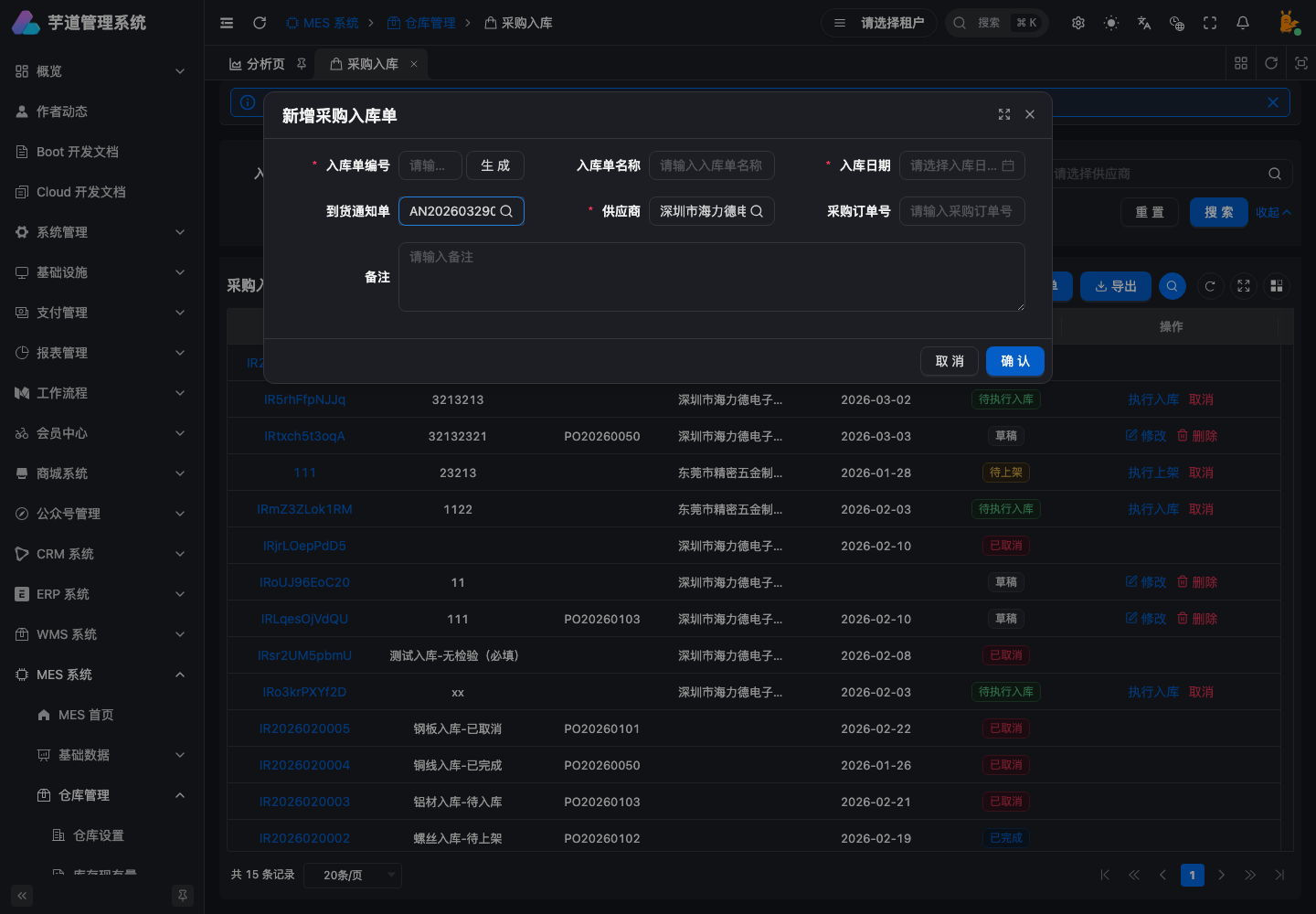
Task: Open Boot 开发文档 menu item
Action: pos(101,152)
